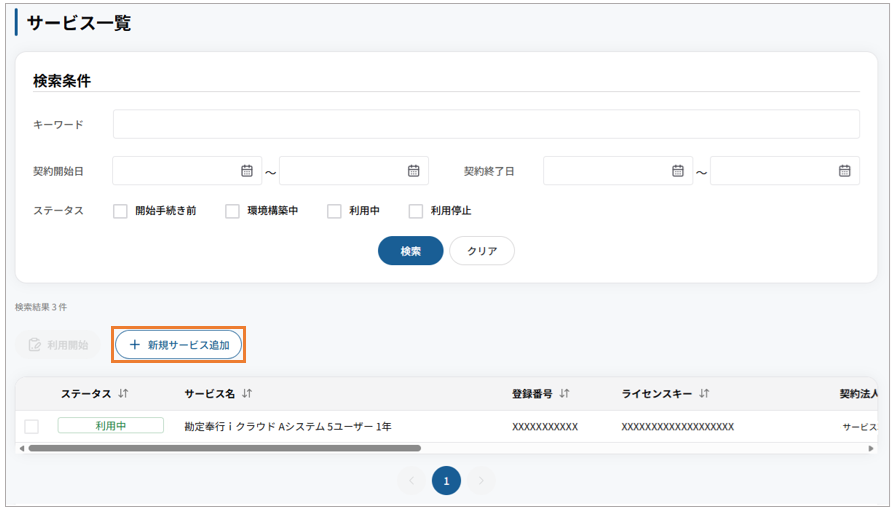This screenshot has width=896, height=512.
Task: Open calendar for contract start date from
Action: coord(247,171)
